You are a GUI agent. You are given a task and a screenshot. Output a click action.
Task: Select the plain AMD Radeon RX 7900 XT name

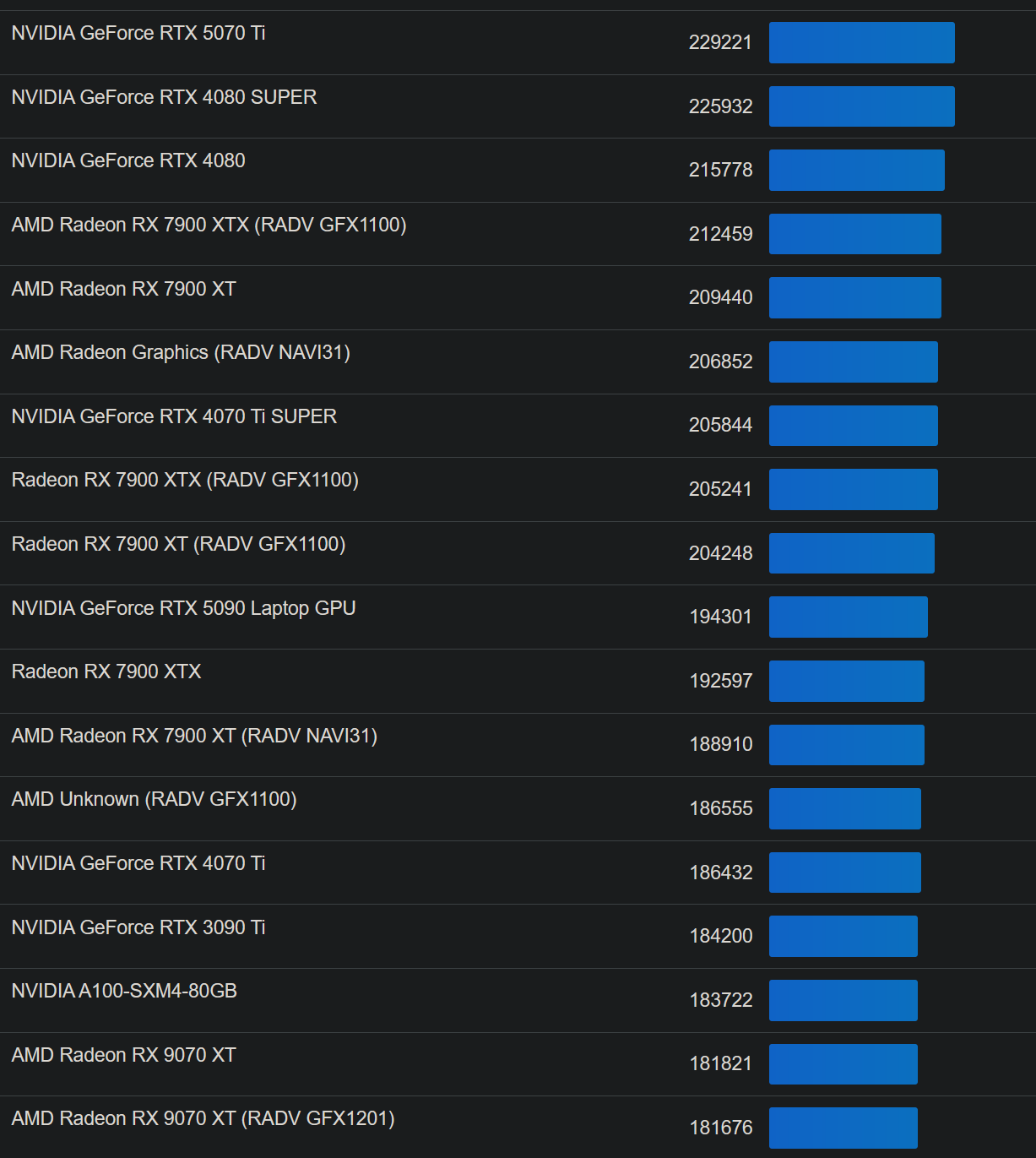124,289
